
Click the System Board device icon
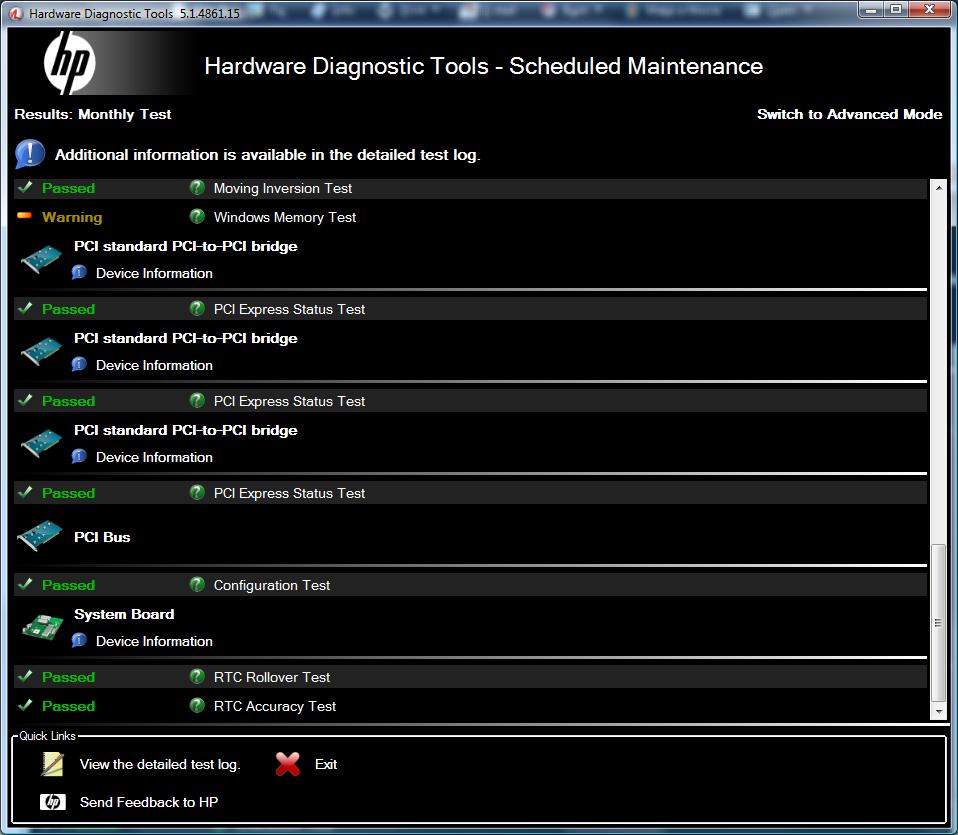42,627
